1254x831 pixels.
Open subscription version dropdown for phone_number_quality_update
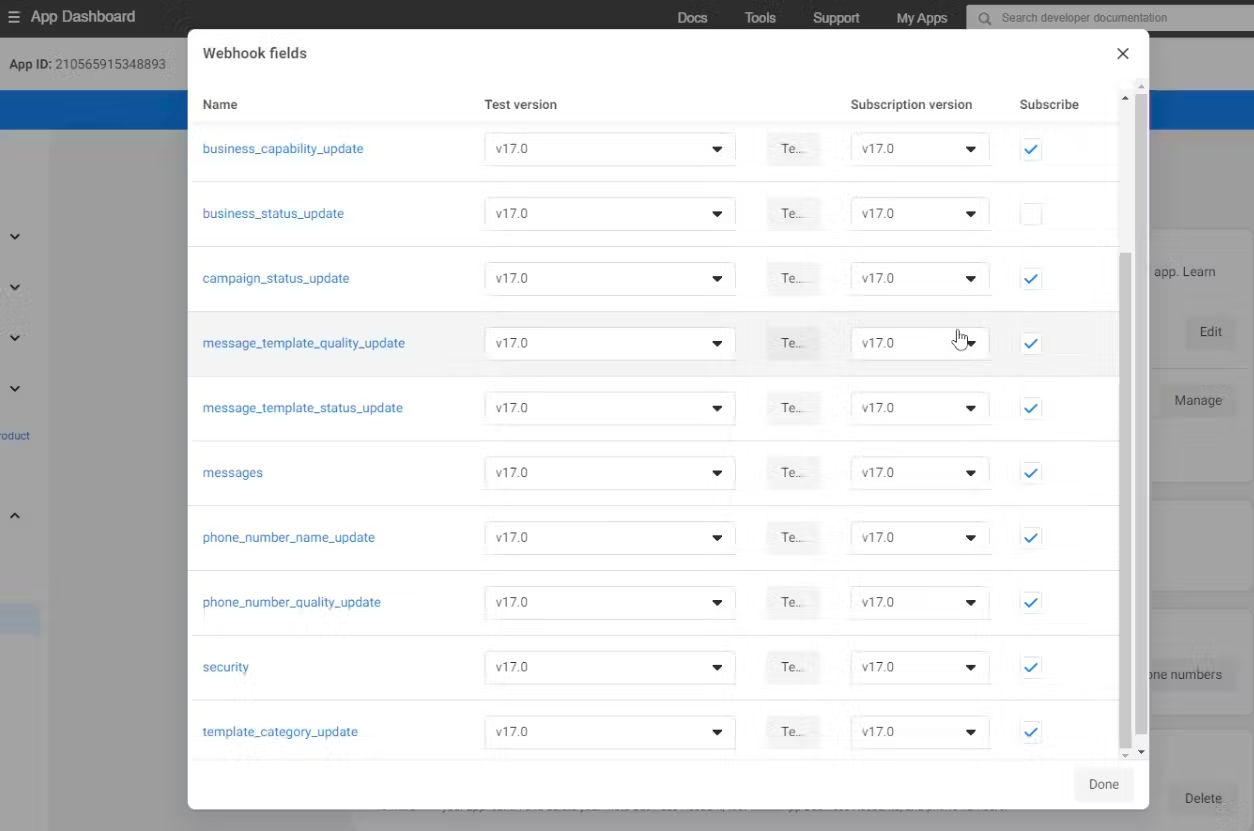[920, 602]
